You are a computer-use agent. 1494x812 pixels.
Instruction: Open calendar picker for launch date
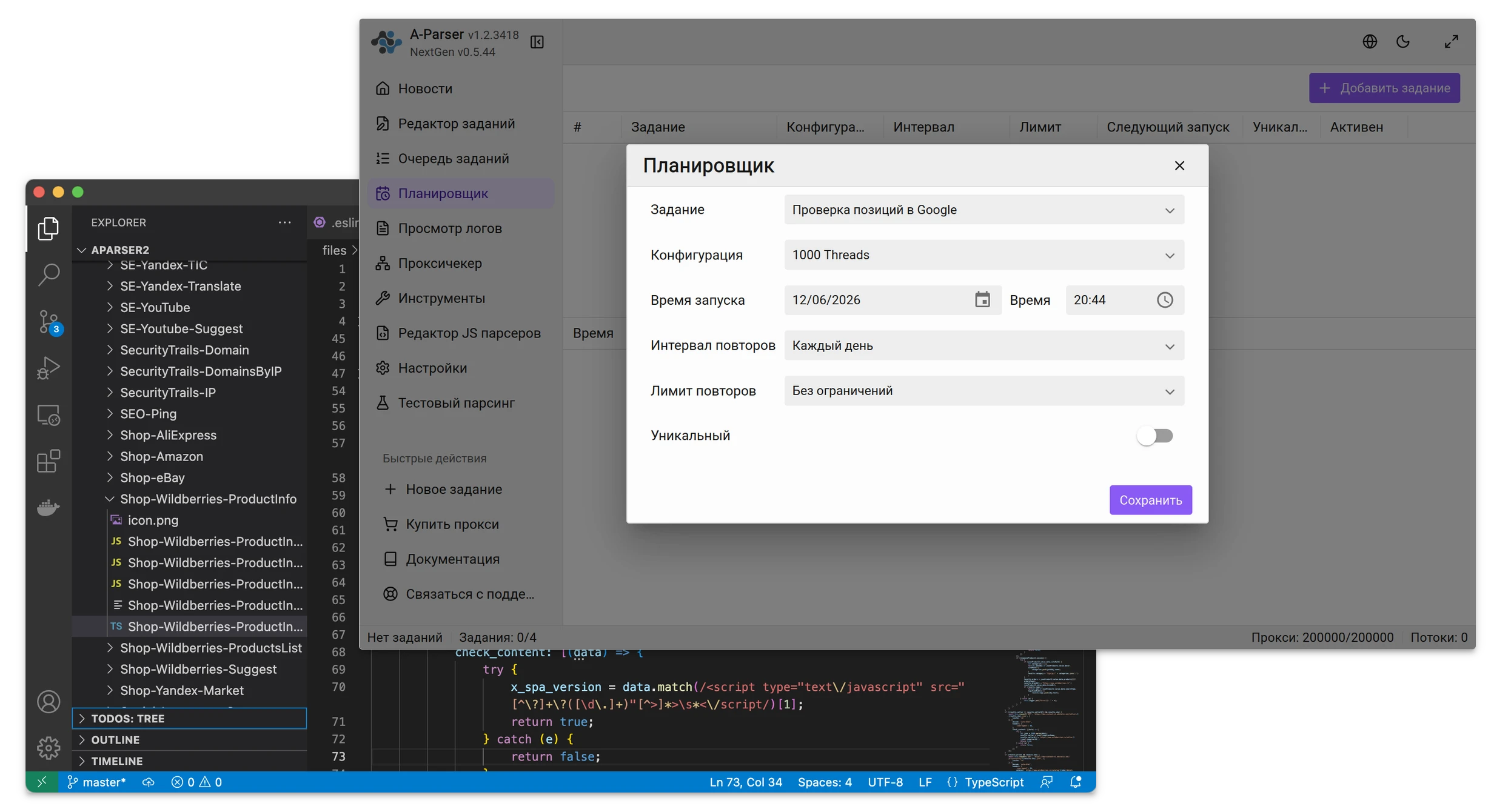tap(982, 300)
